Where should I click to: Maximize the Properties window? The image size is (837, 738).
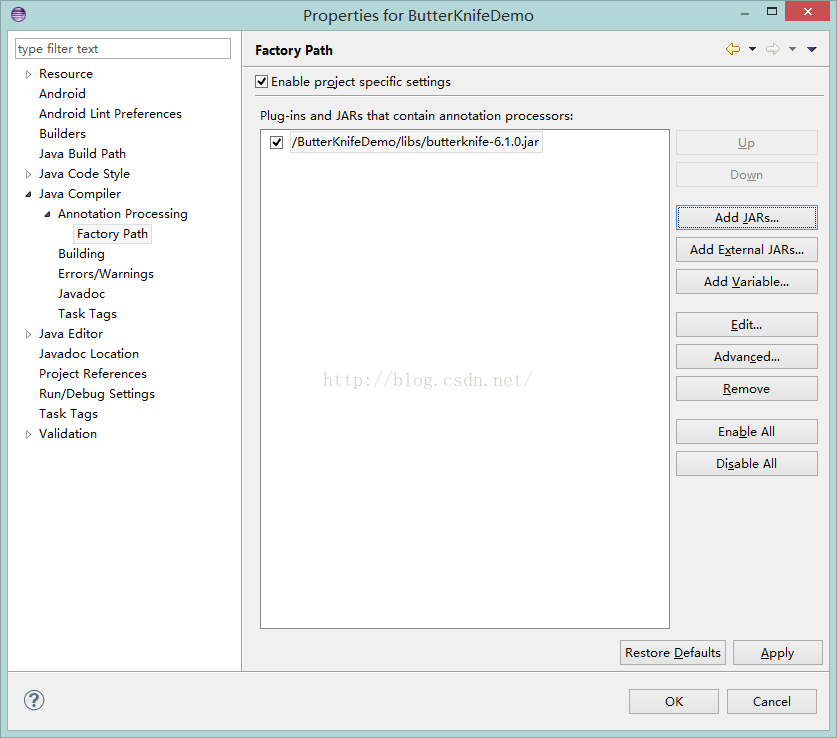coord(772,11)
